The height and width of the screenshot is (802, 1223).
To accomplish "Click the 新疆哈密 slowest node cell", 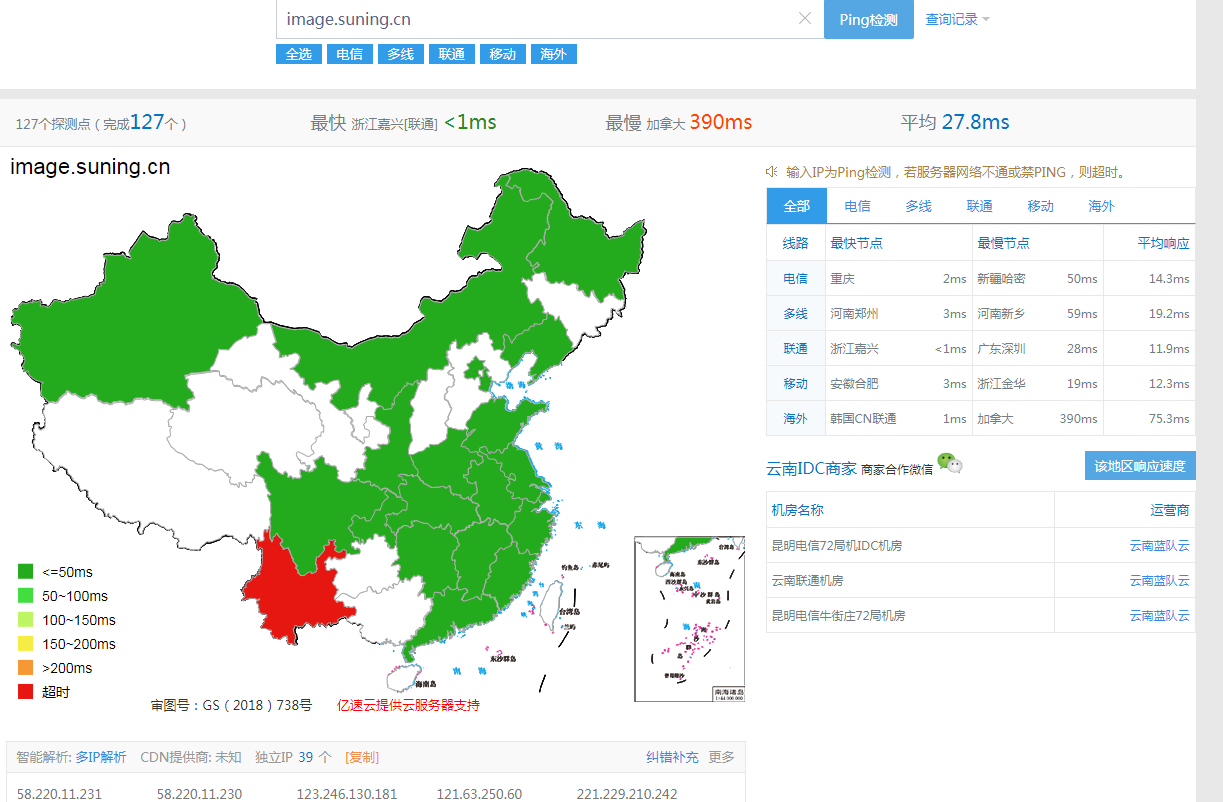I will click(1001, 278).
